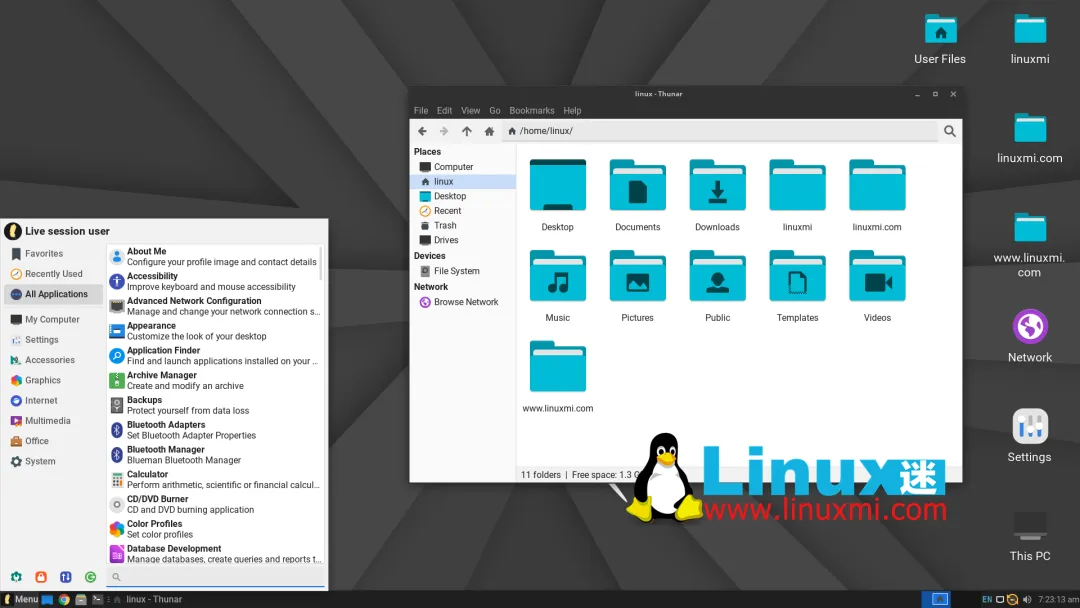Select All Applications category

click(54, 294)
